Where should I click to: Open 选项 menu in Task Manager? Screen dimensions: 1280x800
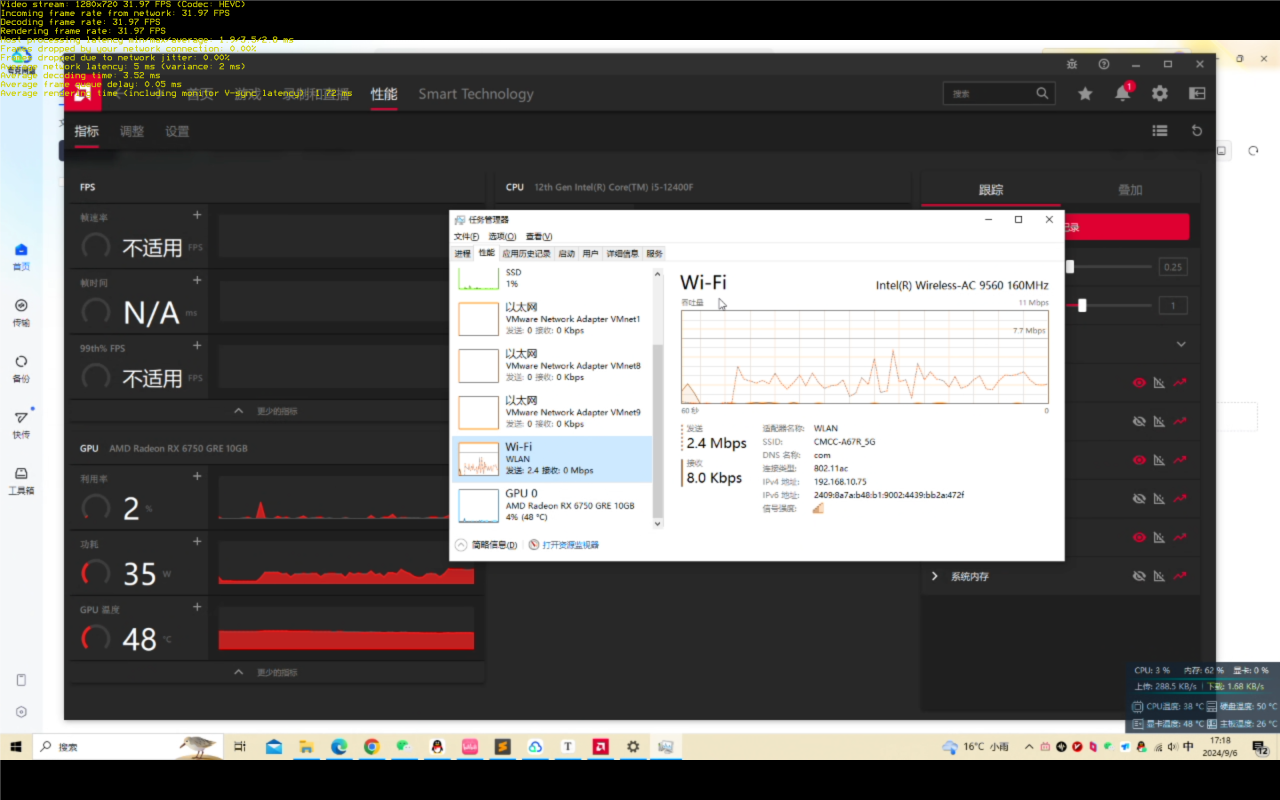point(502,237)
